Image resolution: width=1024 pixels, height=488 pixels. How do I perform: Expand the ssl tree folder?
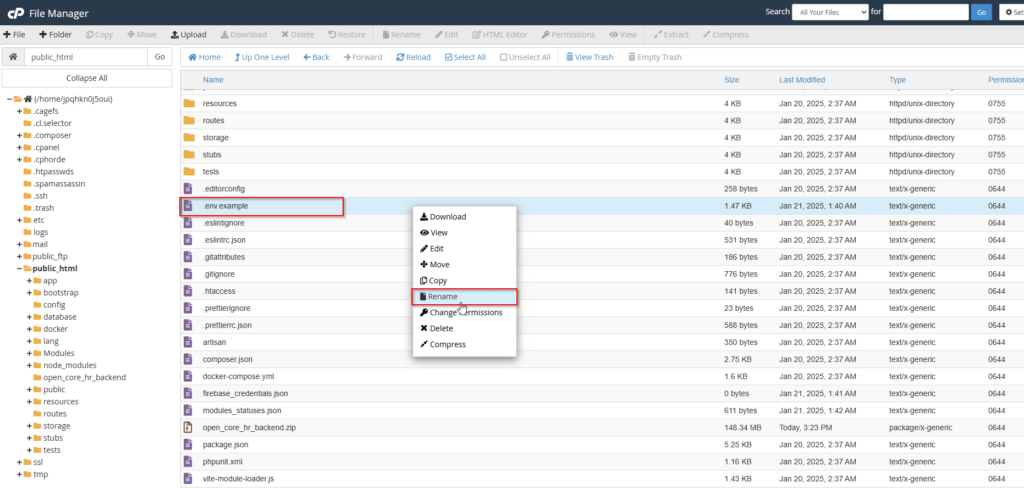(20, 462)
